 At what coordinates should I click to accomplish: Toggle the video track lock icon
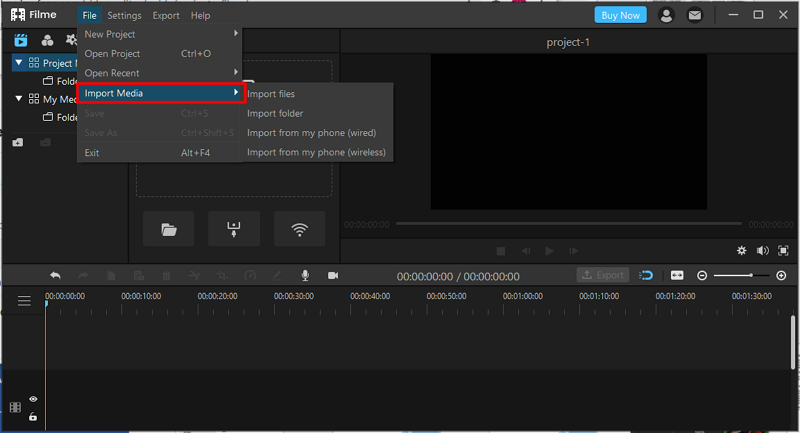click(33, 417)
